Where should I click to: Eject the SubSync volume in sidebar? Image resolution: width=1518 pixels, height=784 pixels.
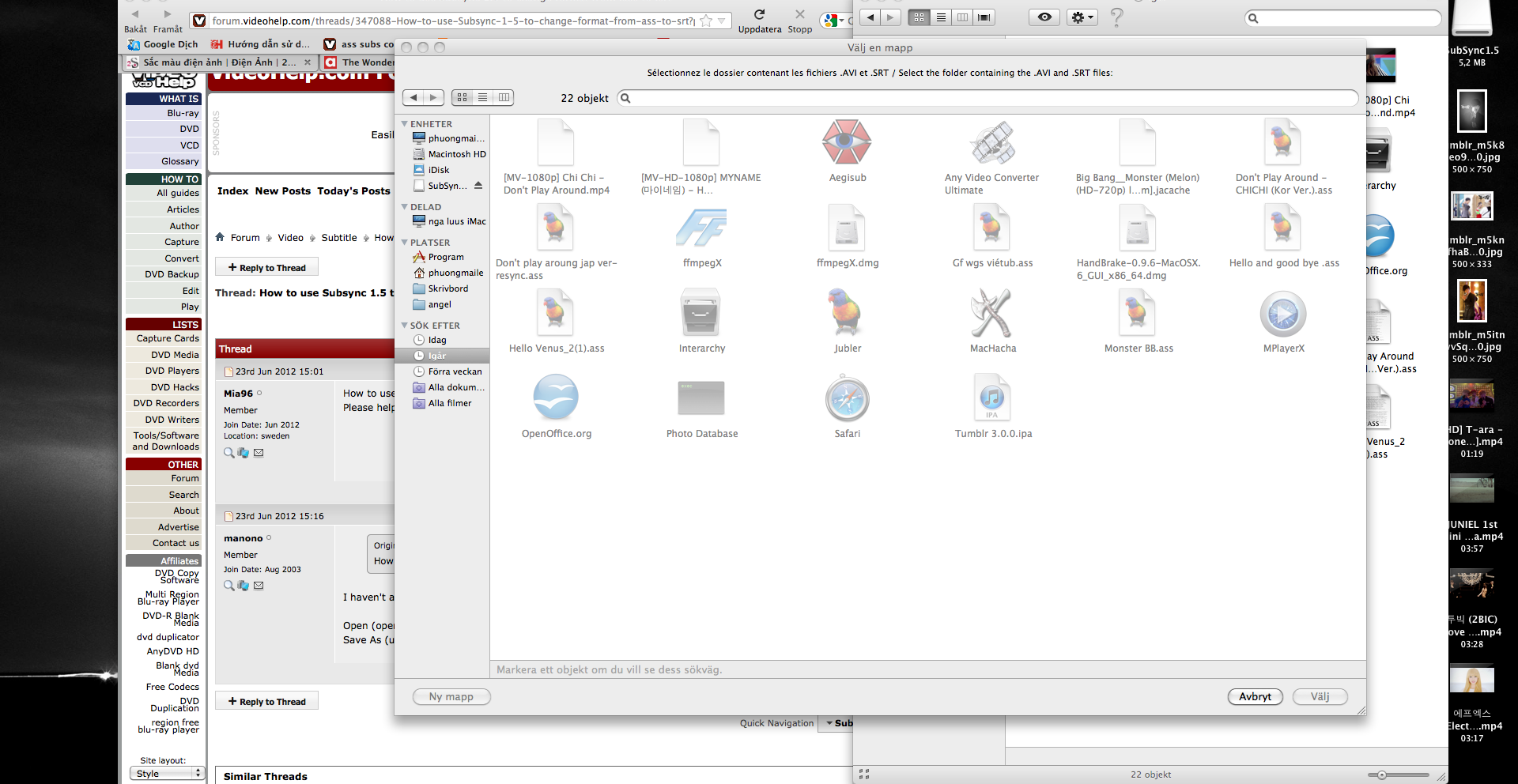coord(478,186)
